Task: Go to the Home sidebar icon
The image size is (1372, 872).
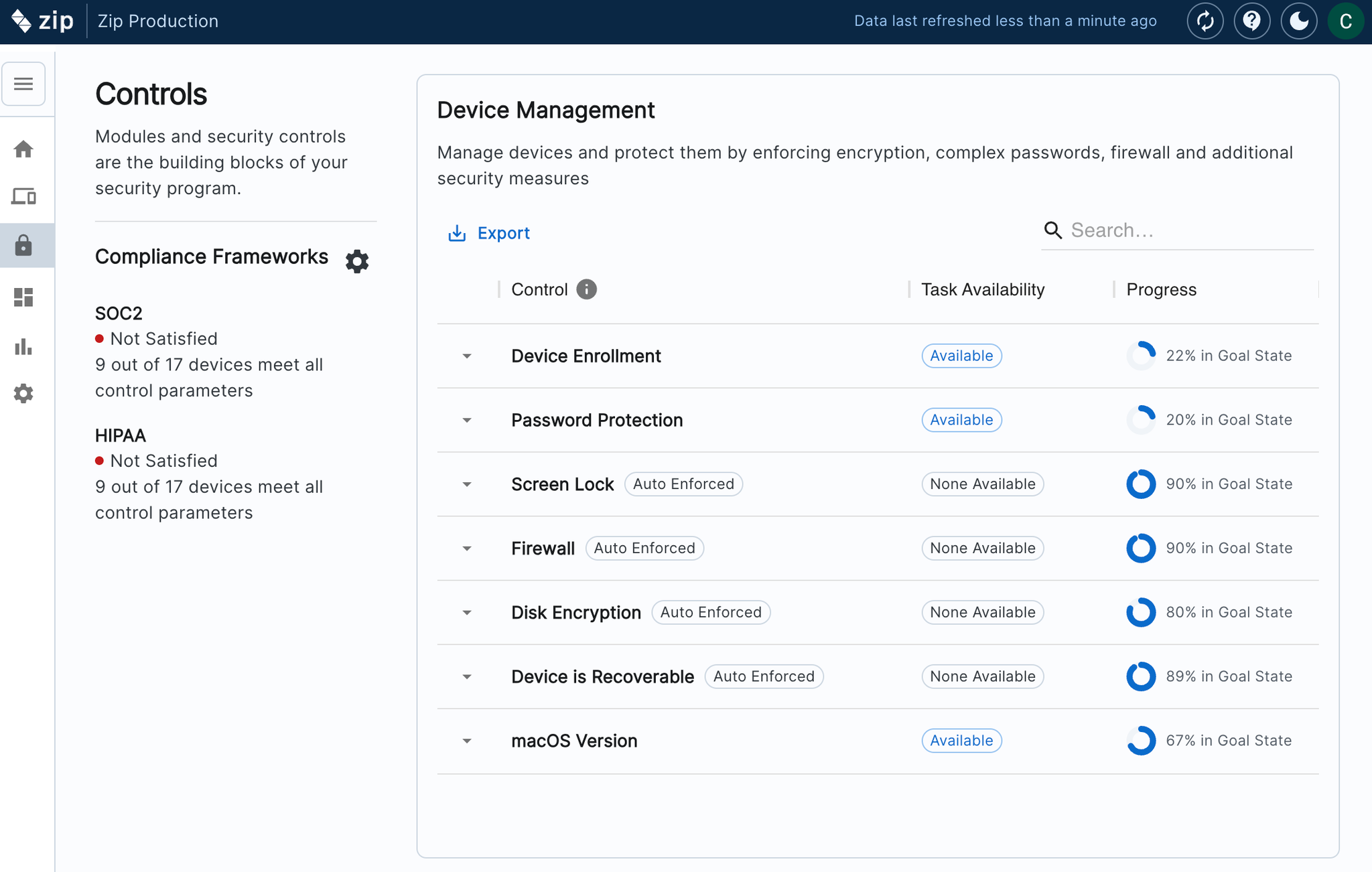Action: [23, 149]
